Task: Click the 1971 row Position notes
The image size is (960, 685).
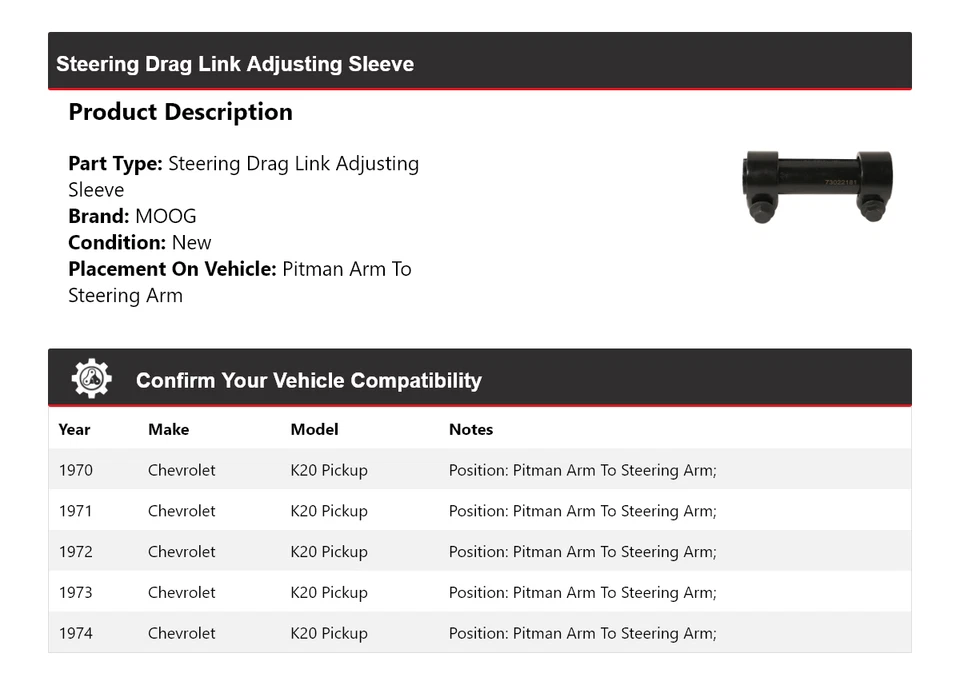Action: [x=582, y=511]
